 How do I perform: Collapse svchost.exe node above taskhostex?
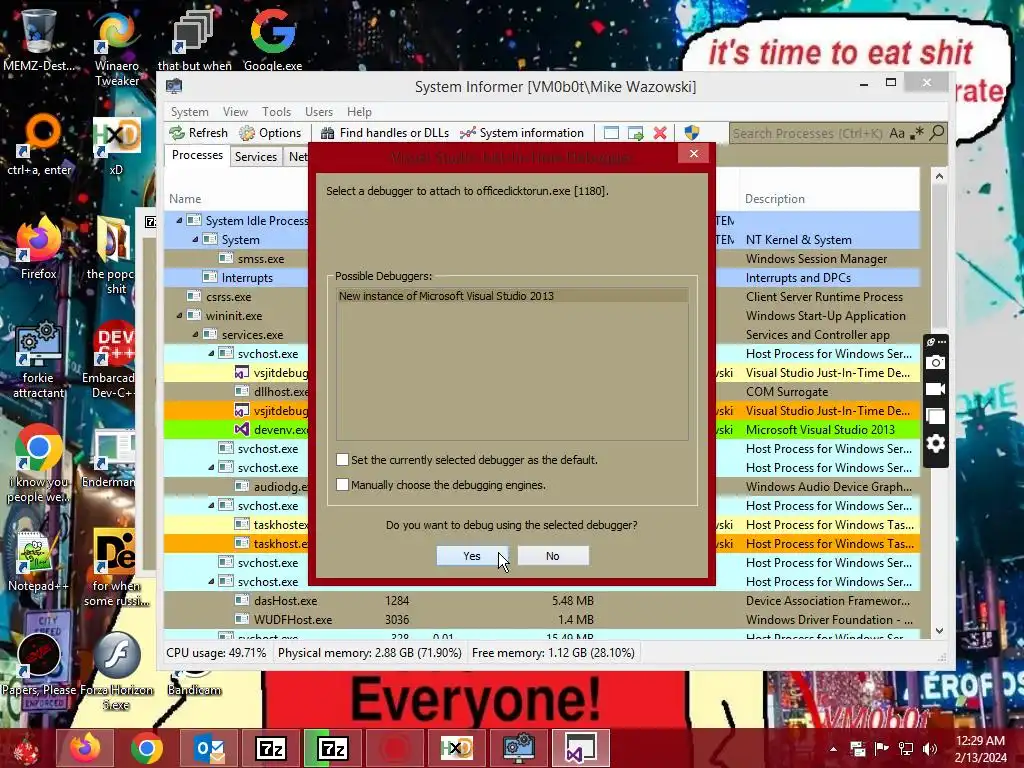(x=211, y=505)
